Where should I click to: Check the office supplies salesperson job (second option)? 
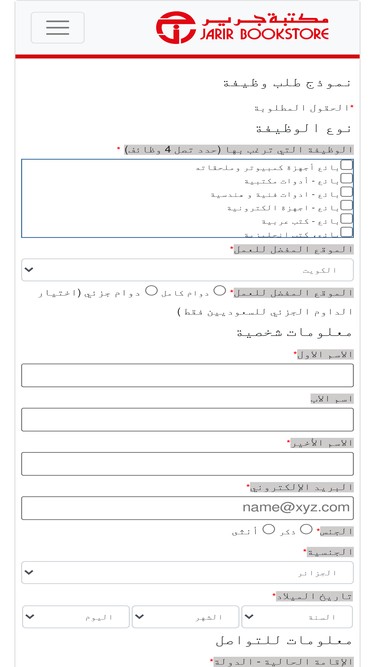tap(347, 178)
